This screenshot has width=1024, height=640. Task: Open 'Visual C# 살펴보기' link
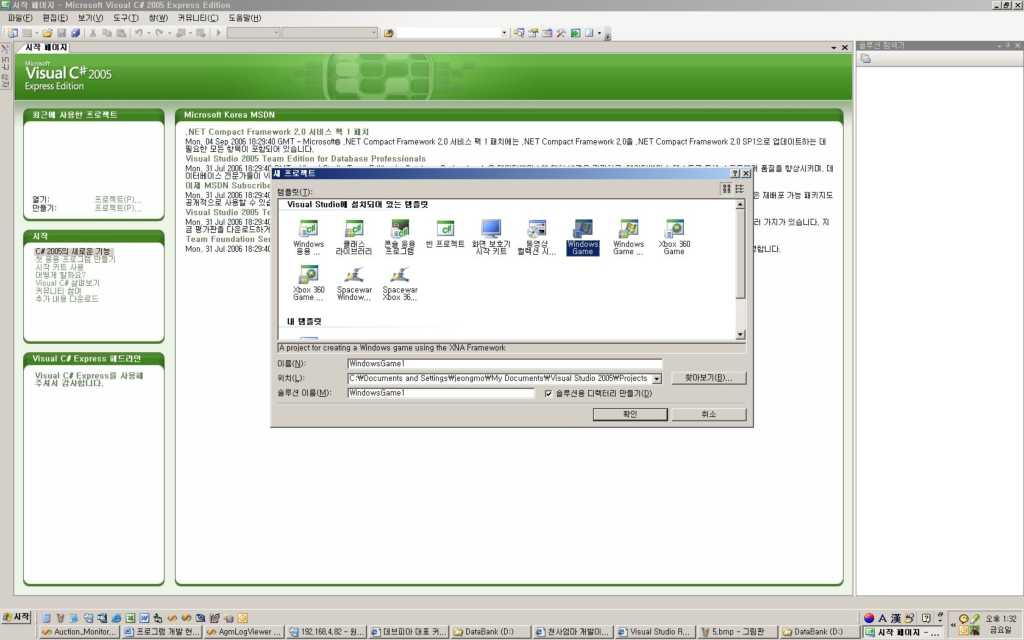pos(67,283)
